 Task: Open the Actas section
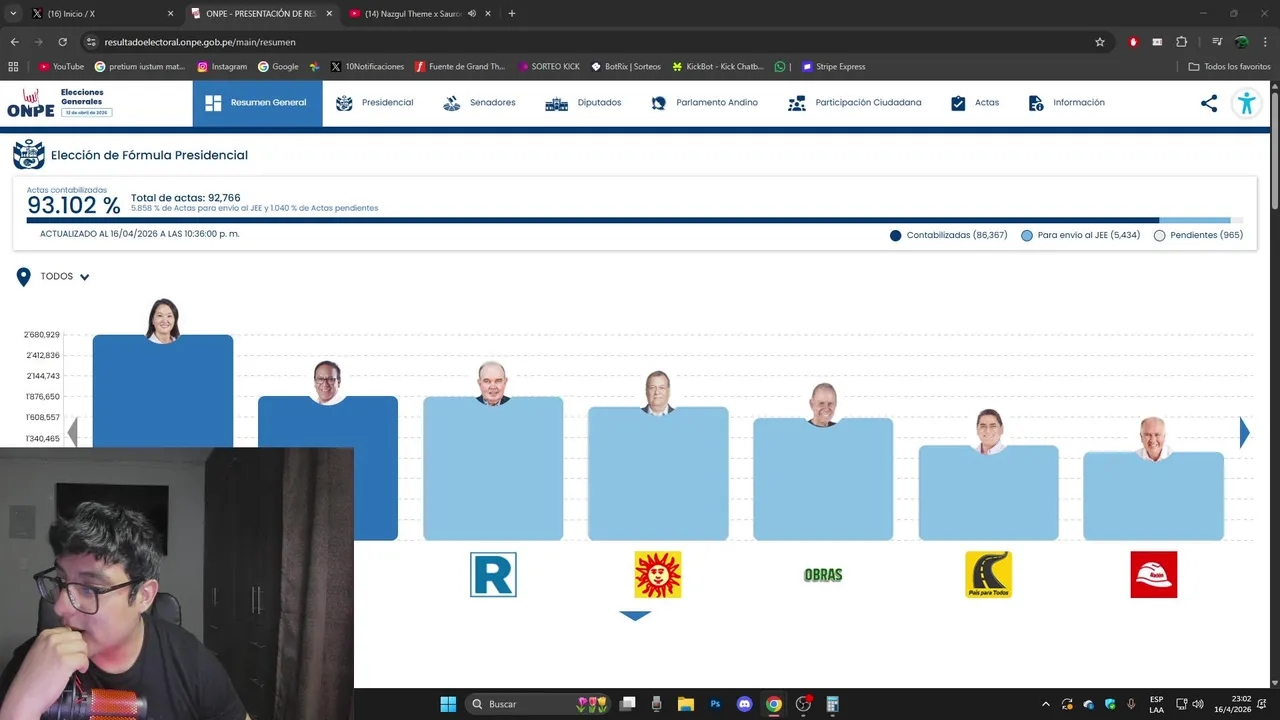(974, 103)
